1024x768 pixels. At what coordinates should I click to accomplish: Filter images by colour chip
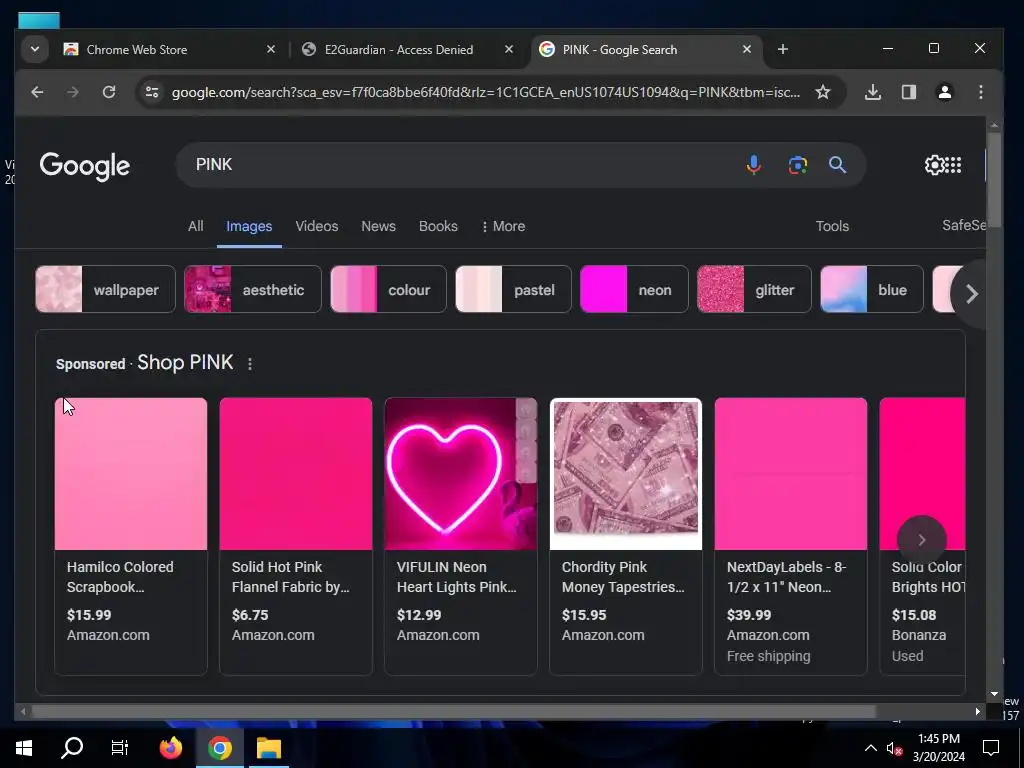click(389, 289)
